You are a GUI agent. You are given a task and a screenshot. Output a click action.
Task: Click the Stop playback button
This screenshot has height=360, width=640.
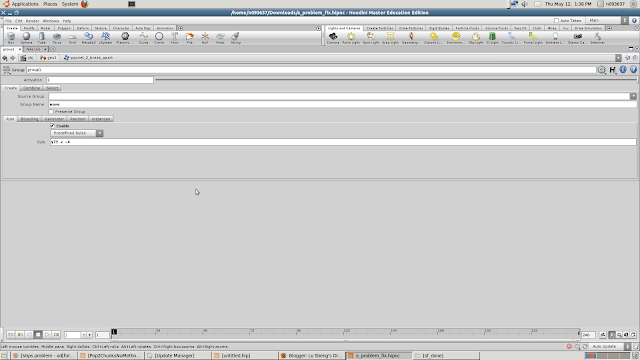(x=38, y=335)
